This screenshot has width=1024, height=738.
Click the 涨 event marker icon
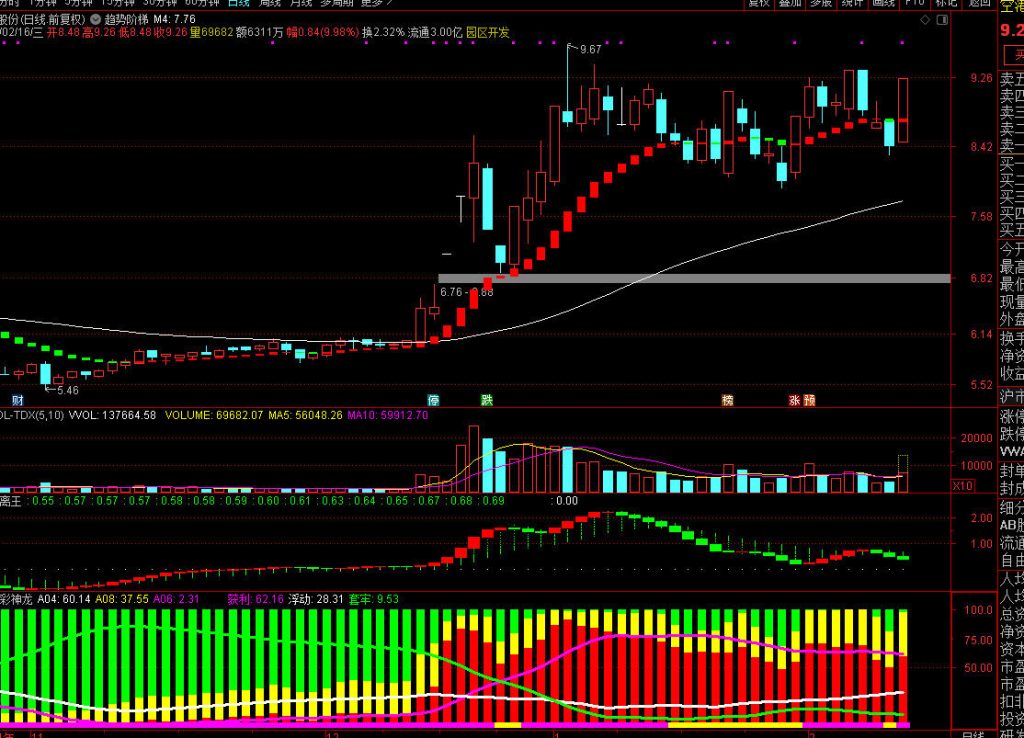point(794,400)
